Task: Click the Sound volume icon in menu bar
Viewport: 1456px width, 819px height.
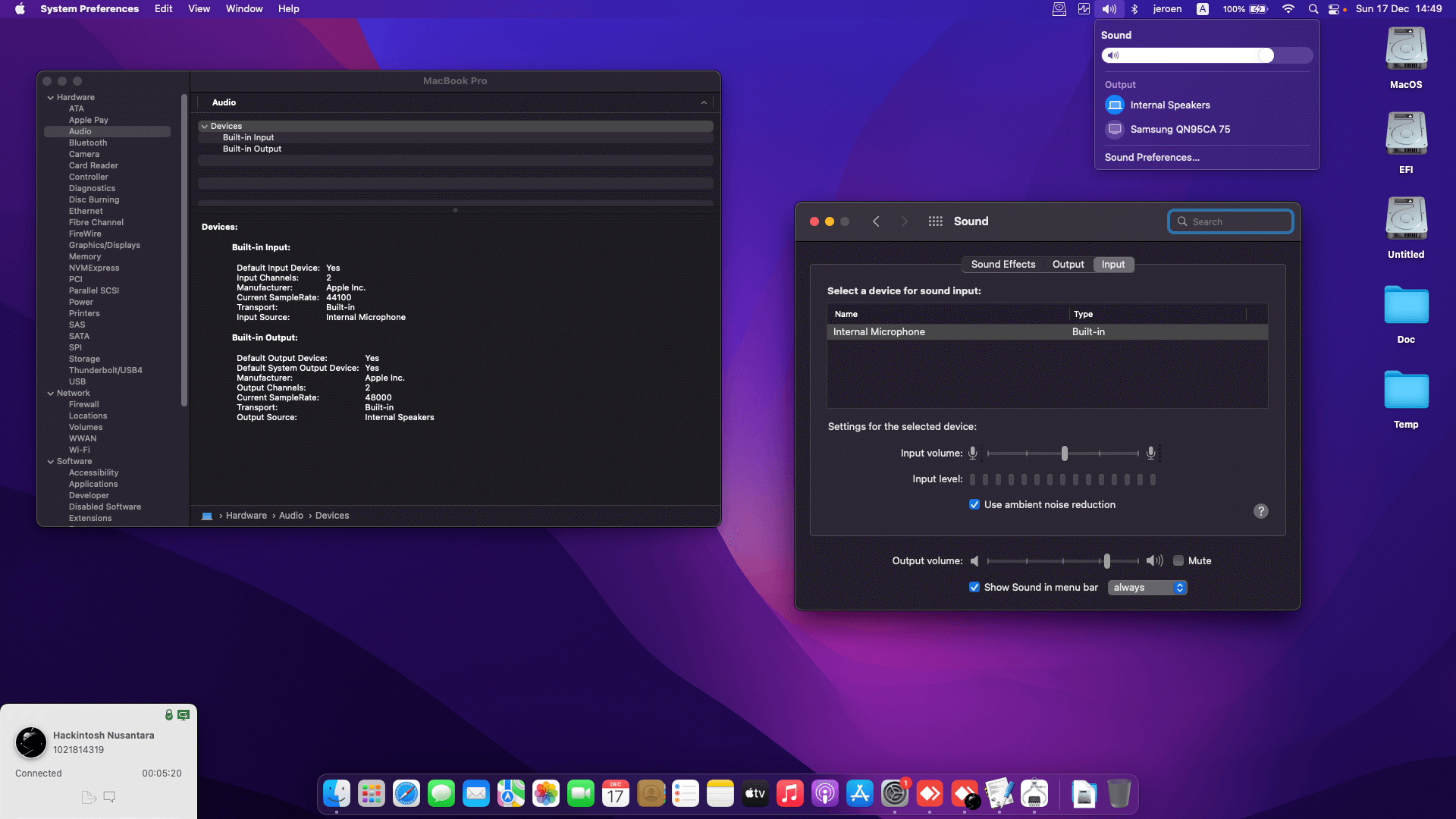Action: pyautogui.click(x=1109, y=9)
